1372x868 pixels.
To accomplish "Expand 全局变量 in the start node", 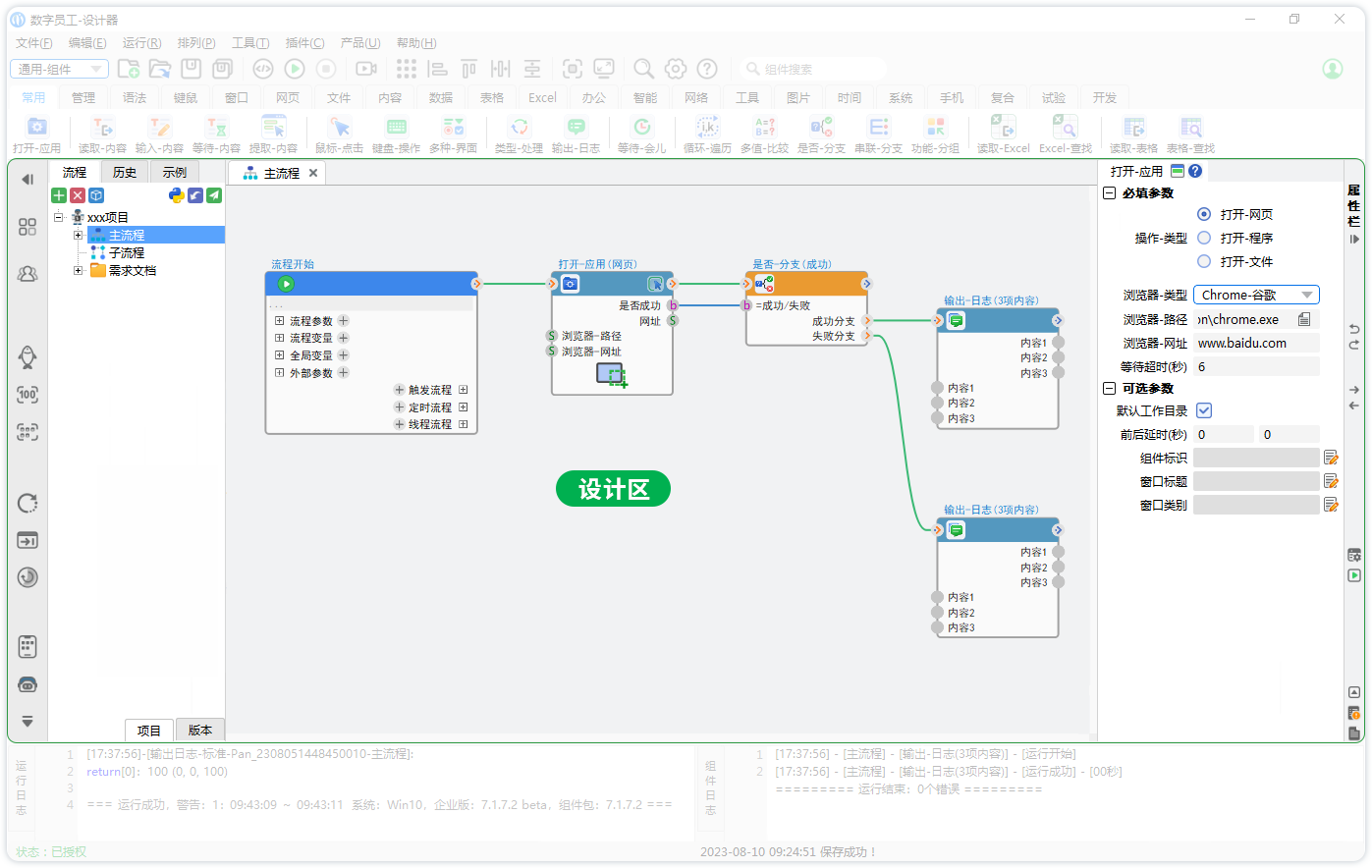I will click(279, 355).
